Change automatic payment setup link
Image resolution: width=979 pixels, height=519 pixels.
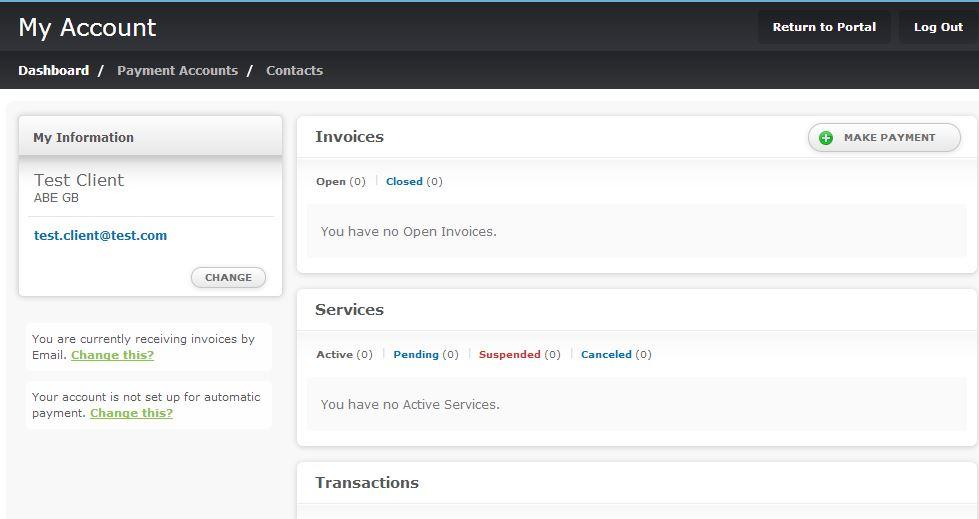coord(131,413)
